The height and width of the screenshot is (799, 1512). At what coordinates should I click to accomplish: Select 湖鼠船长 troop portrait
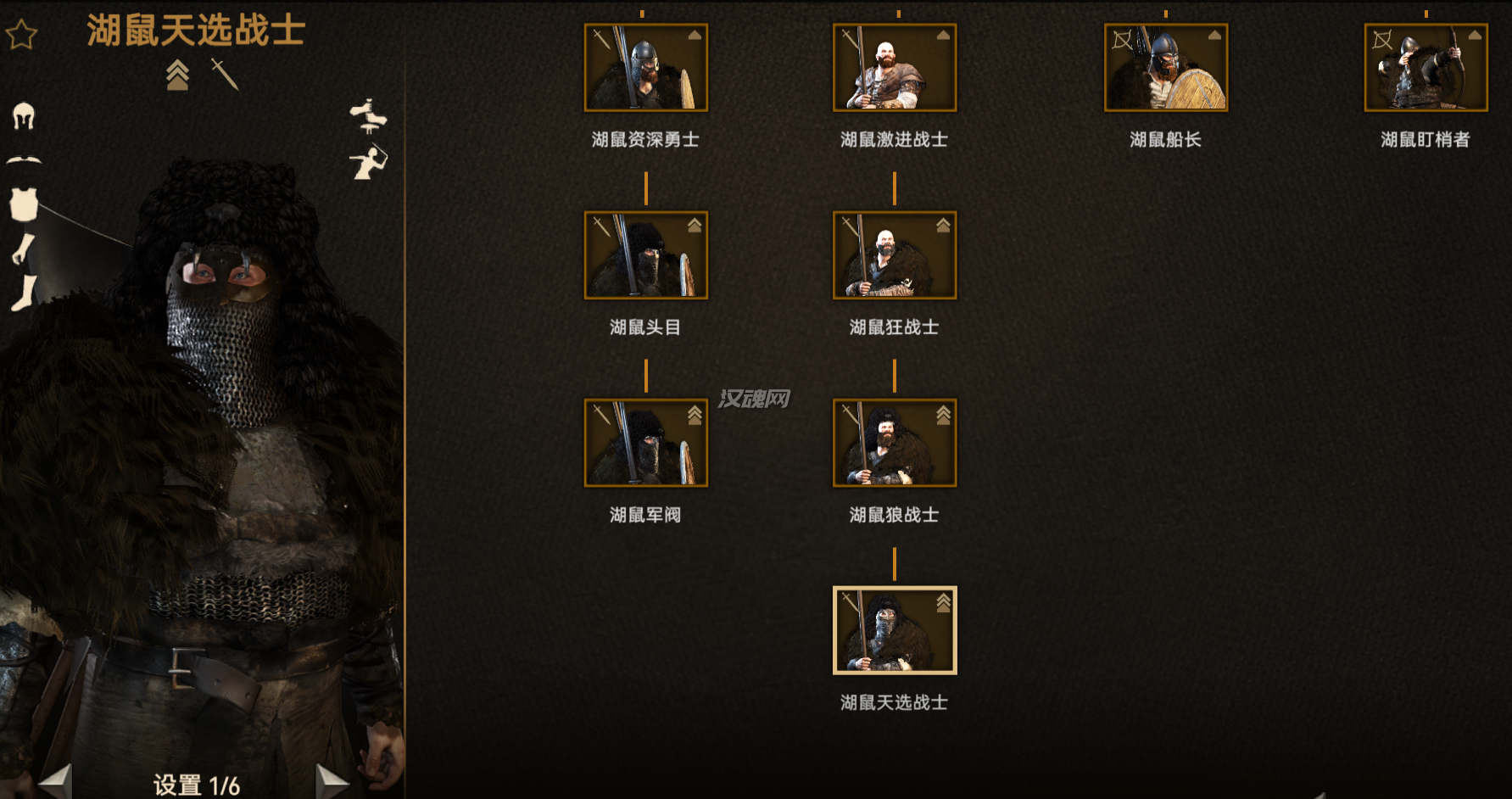click(x=1166, y=68)
